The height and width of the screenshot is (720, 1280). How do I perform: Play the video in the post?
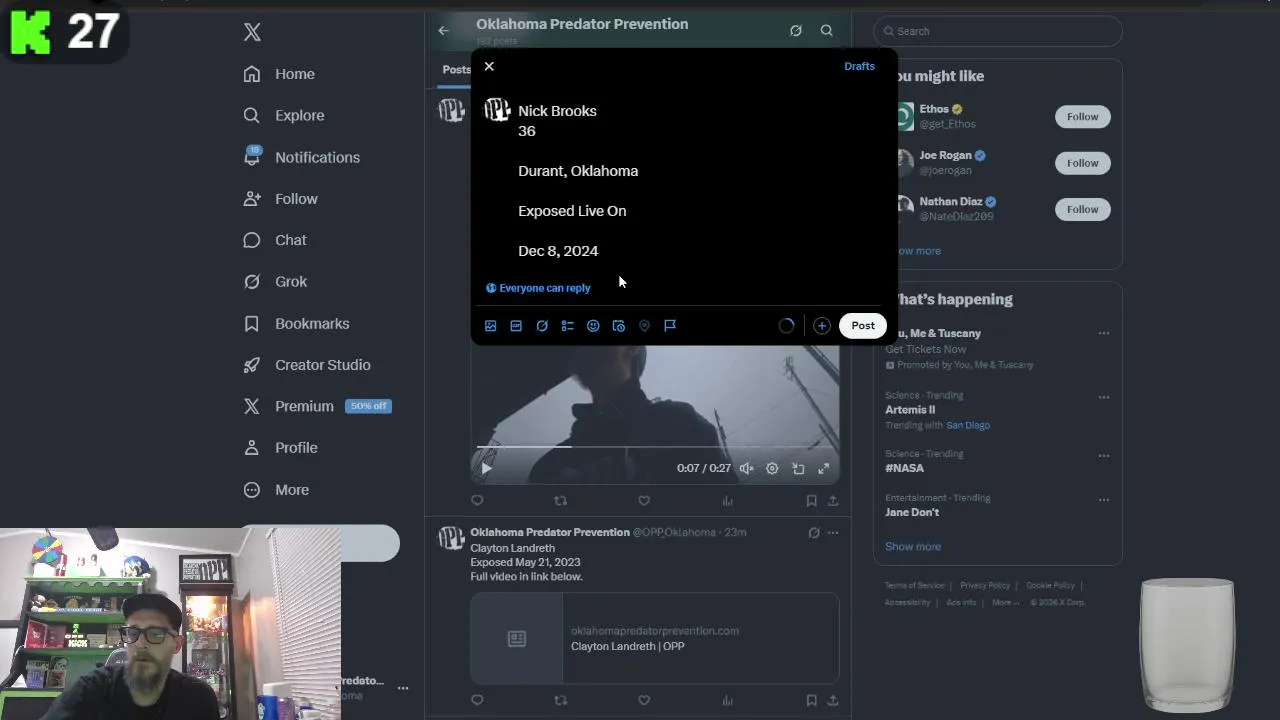tap(486, 468)
